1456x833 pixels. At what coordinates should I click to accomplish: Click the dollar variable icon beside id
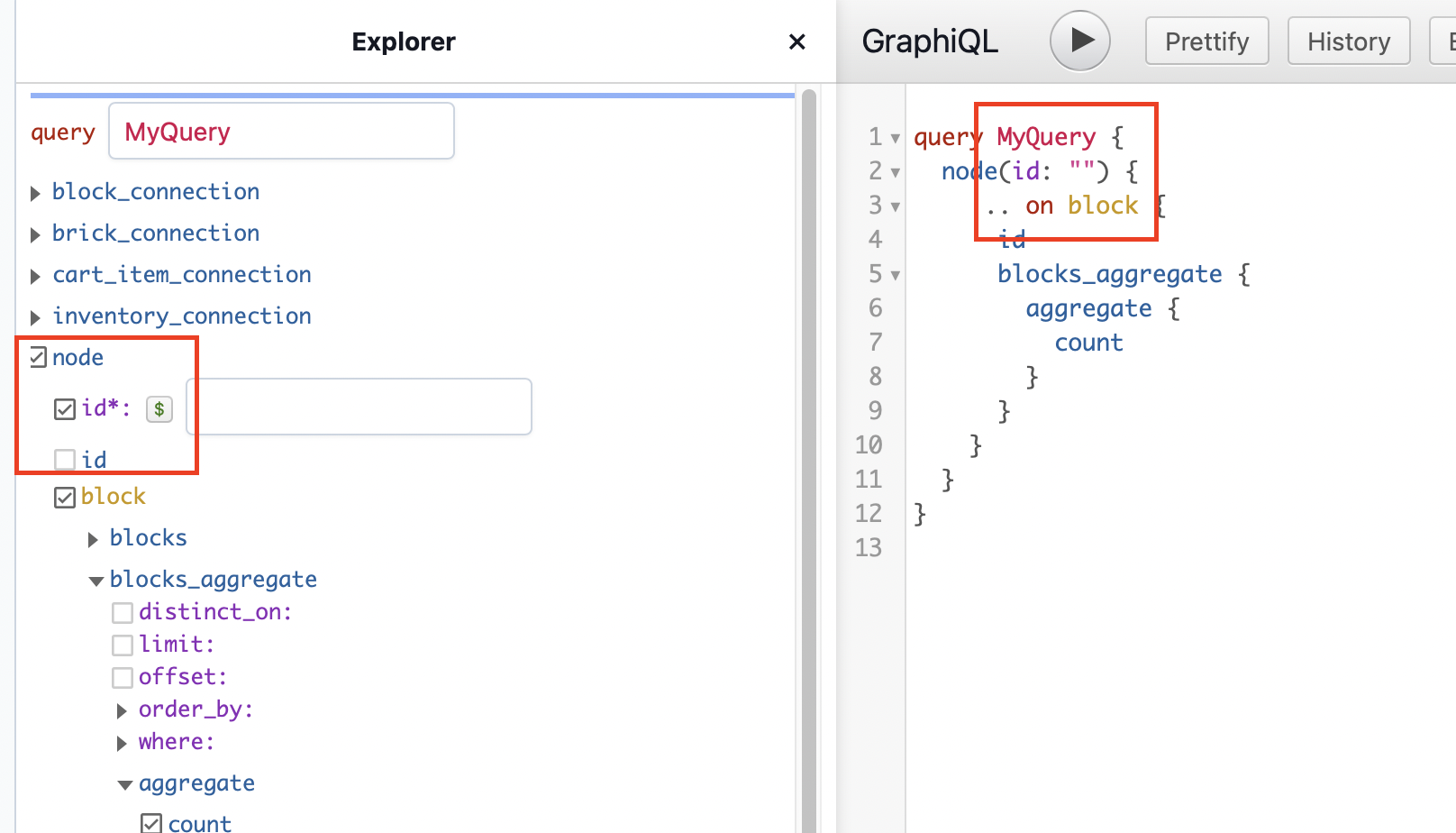point(159,409)
